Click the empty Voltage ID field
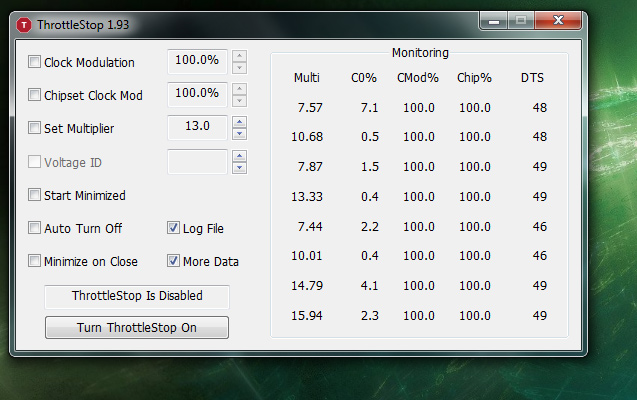Screen dimensions: 637x400 197,161
